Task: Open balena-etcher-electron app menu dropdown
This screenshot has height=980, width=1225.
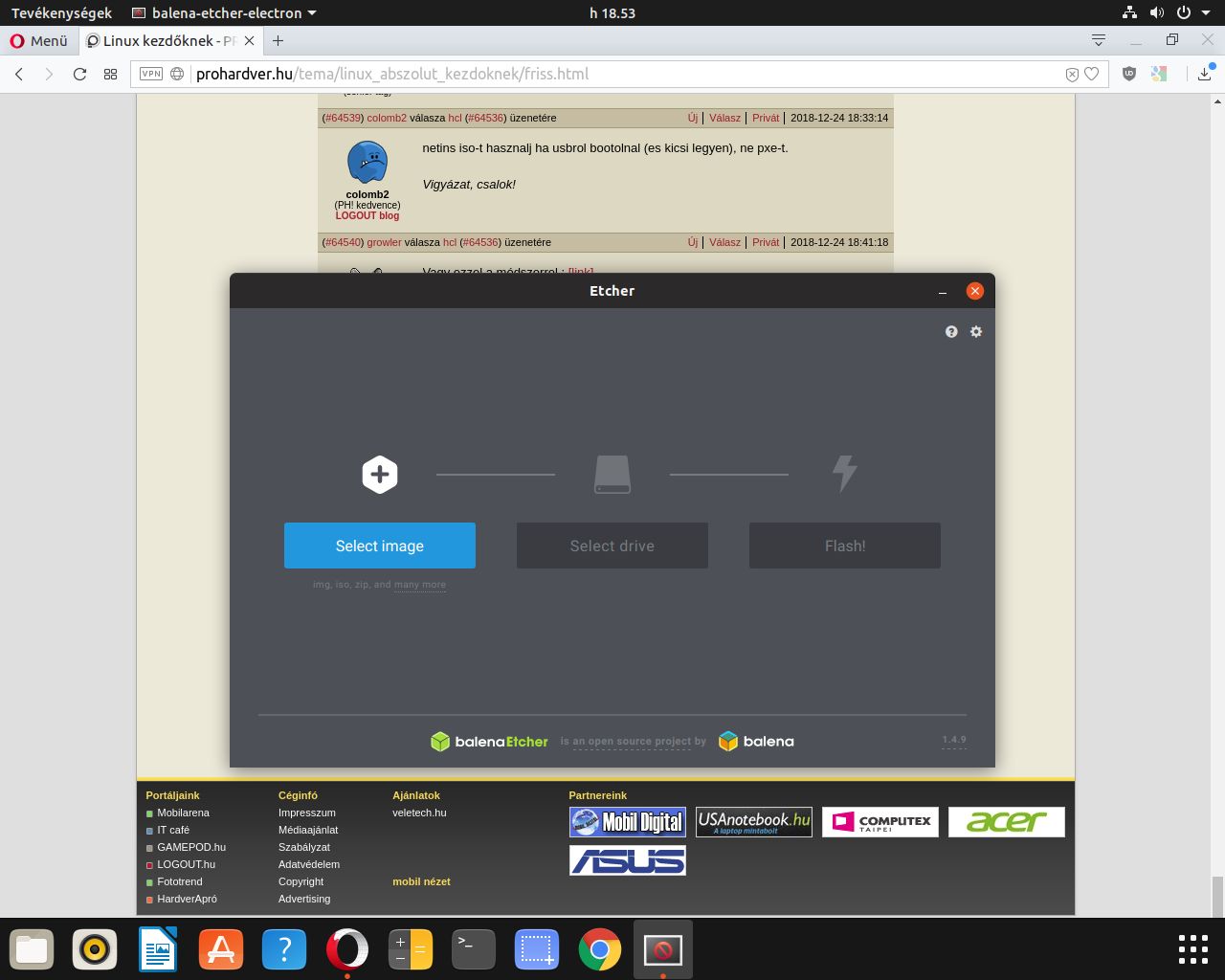Action: tap(224, 13)
